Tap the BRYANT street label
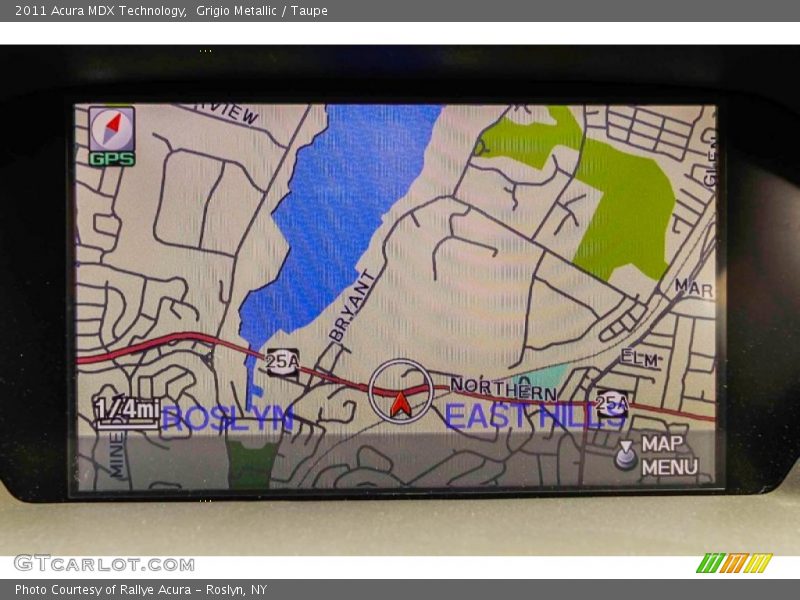 [353, 306]
